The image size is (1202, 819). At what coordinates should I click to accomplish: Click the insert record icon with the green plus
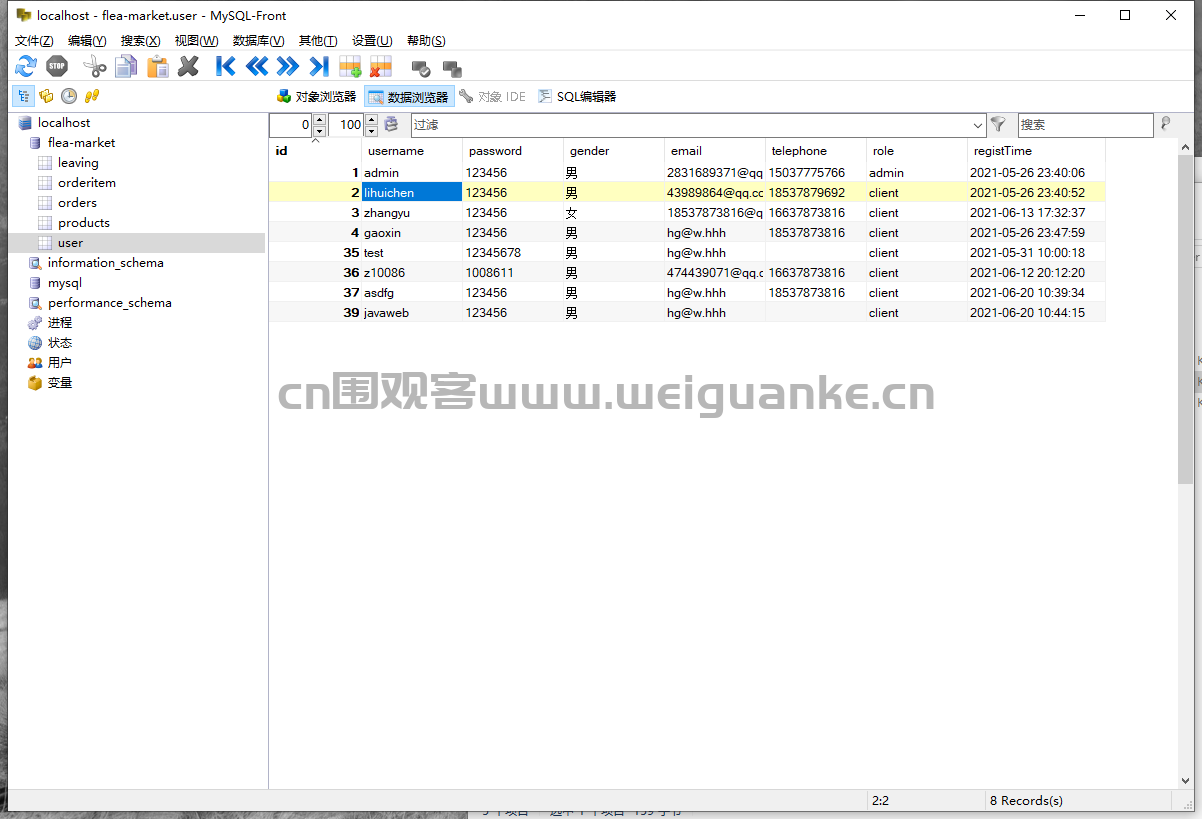(350, 67)
